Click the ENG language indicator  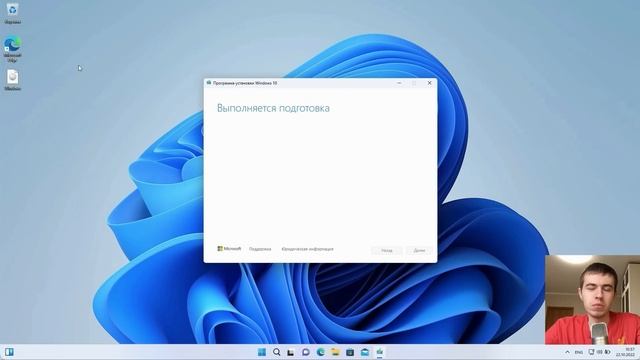pos(578,352)
